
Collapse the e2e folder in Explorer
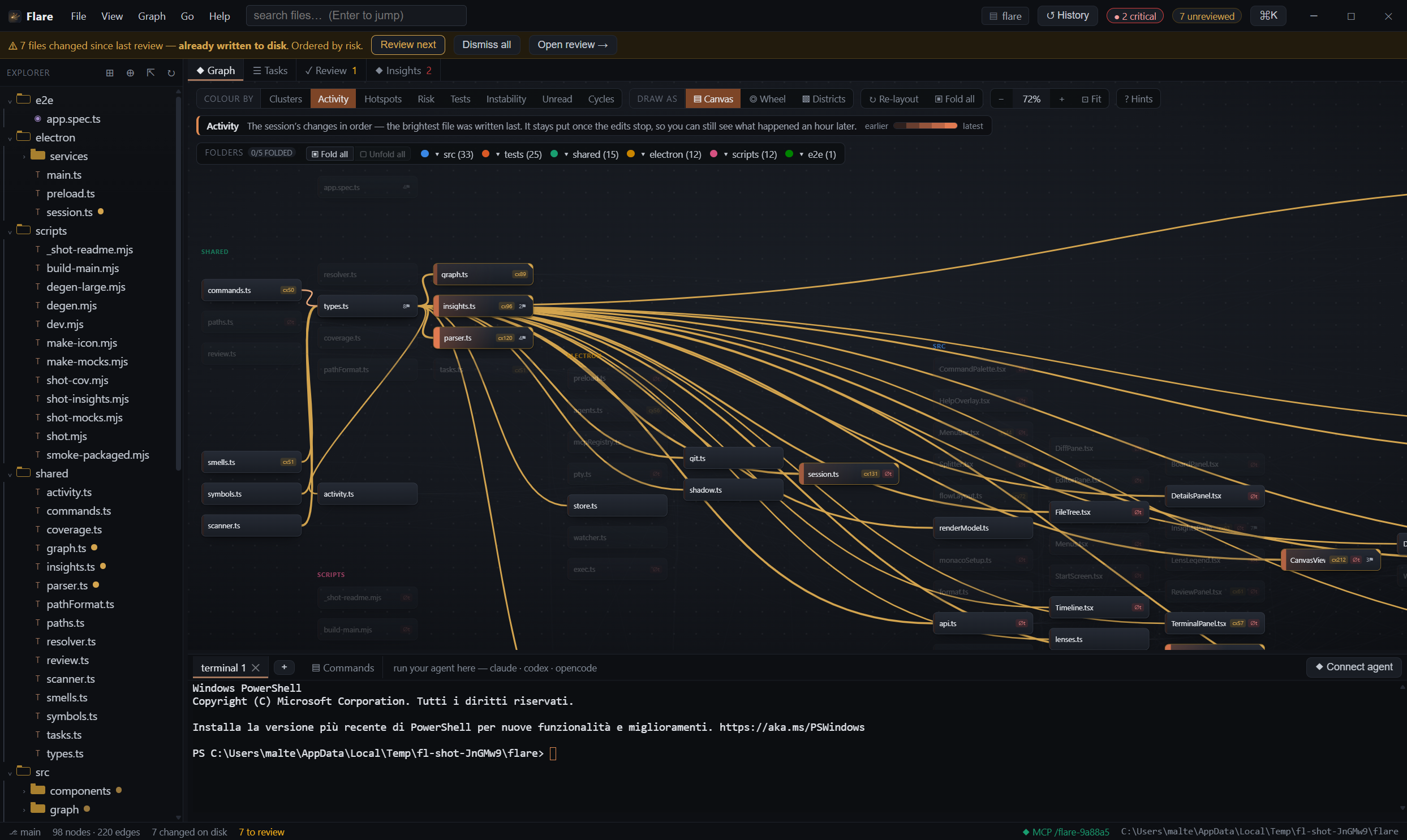tap(10, 101)
